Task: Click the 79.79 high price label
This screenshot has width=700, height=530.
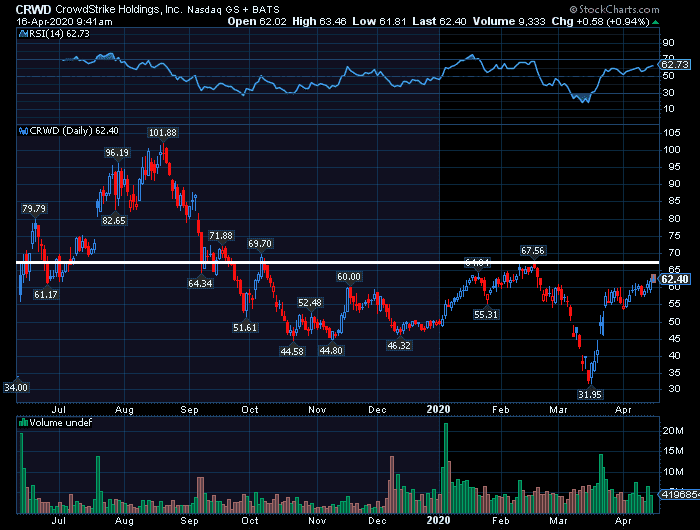Action: pyautogui.click(x=34, y=209)
